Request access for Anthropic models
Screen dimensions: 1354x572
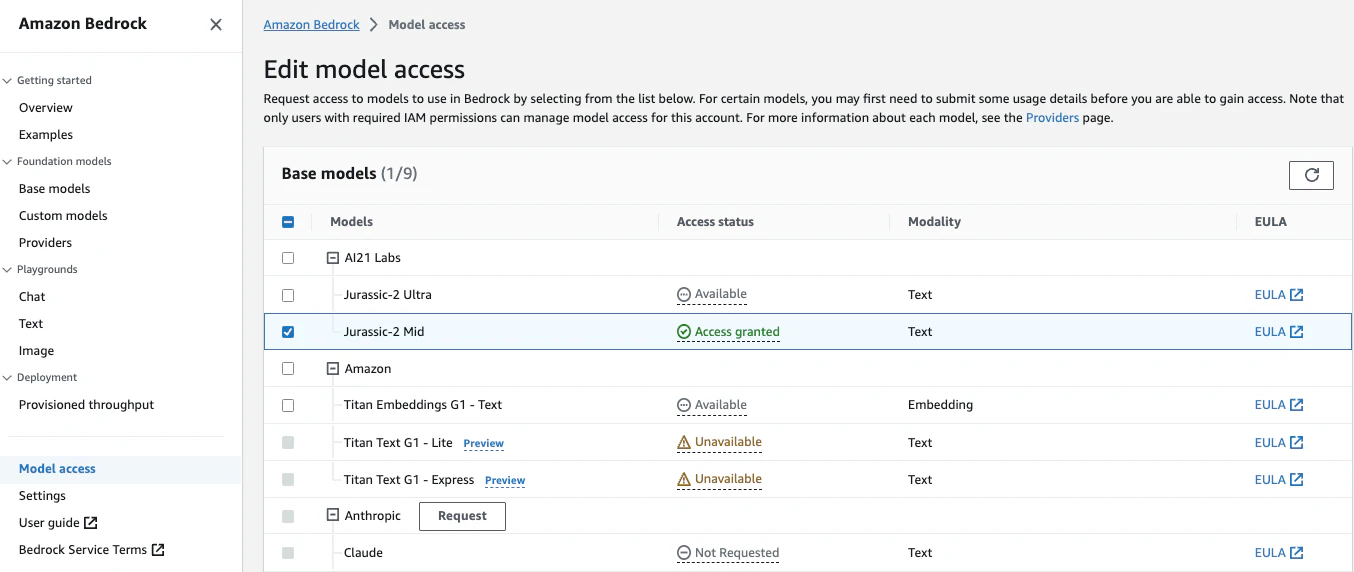click(x=462, y=516)
